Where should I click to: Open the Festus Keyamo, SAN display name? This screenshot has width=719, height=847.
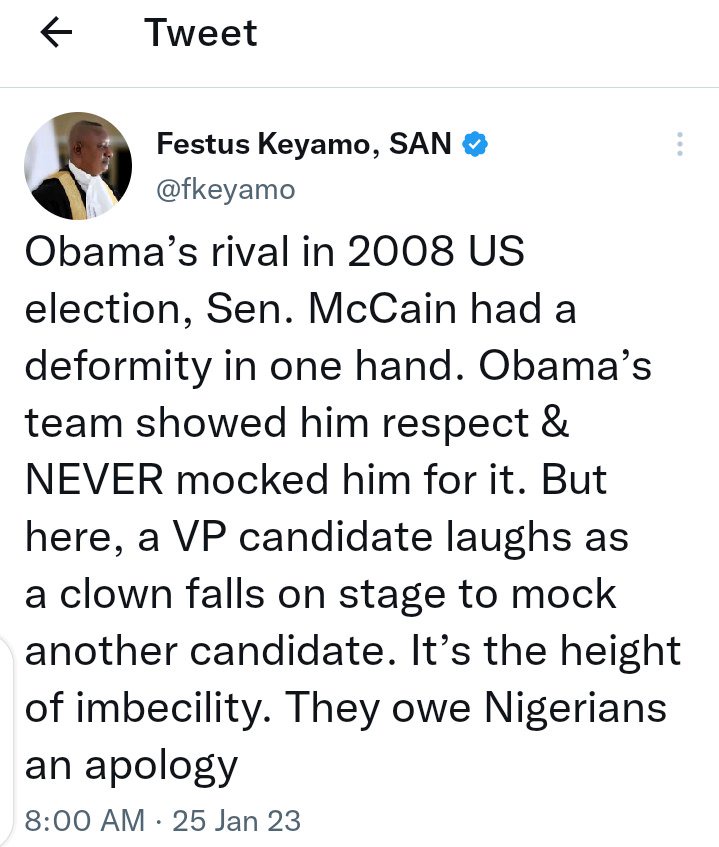click(304, 144)
